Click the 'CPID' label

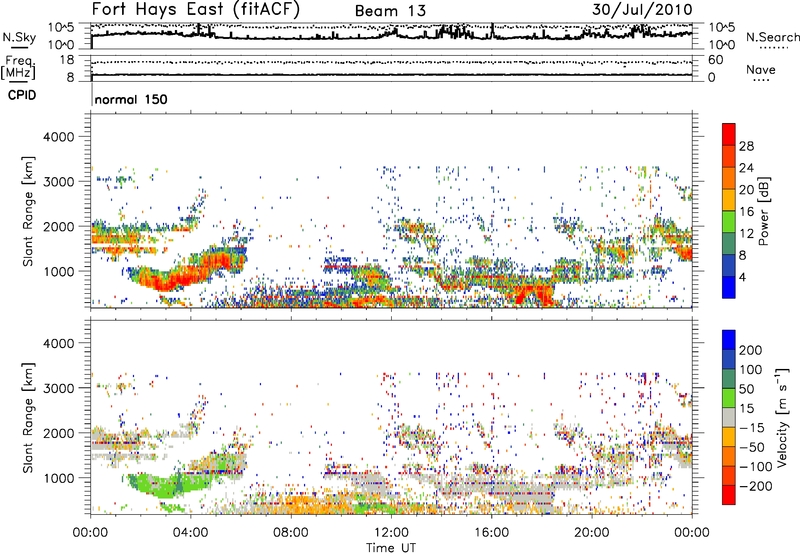(22, 95)
